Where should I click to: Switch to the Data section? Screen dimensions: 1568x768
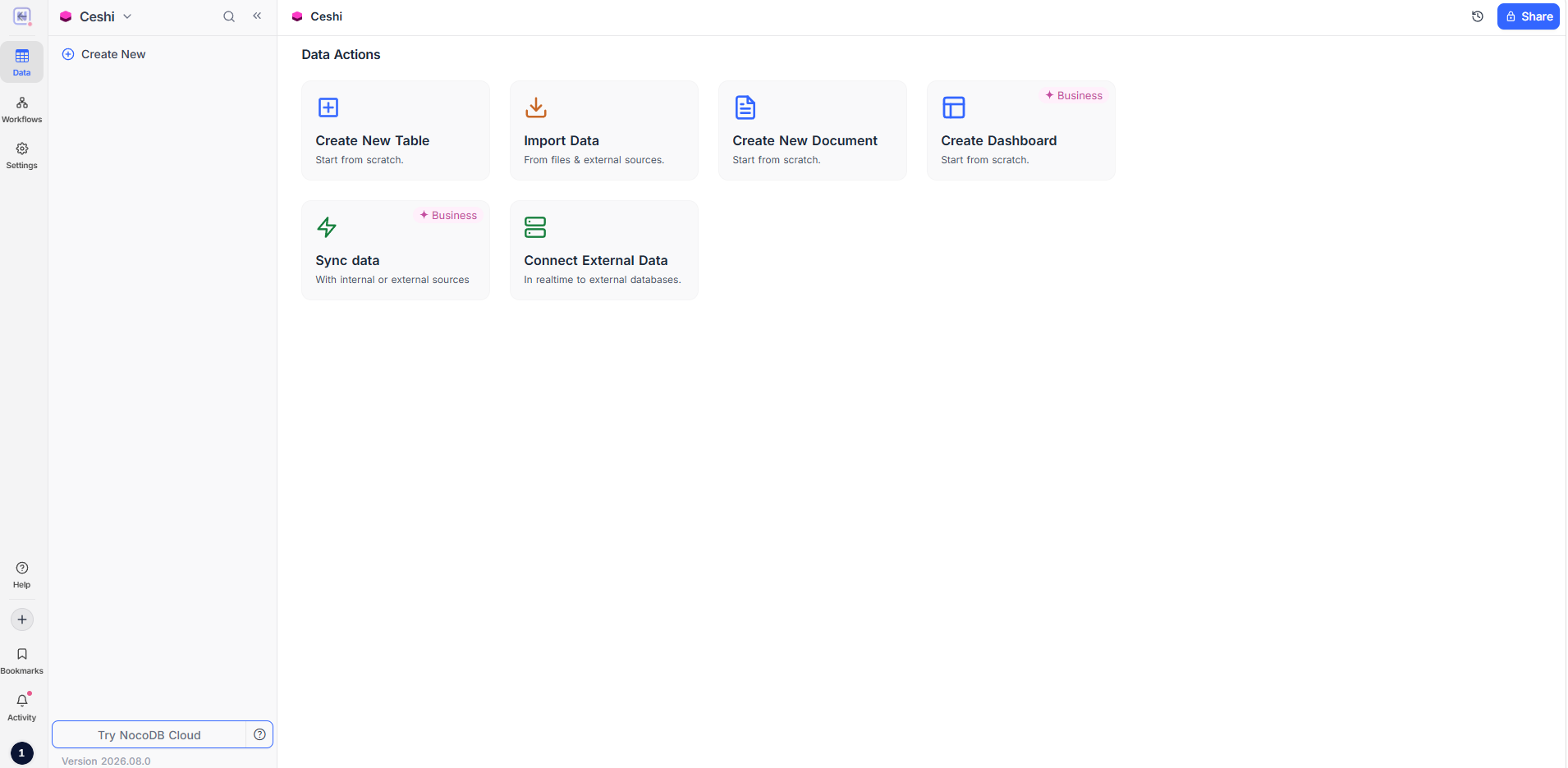coord(22,62)
